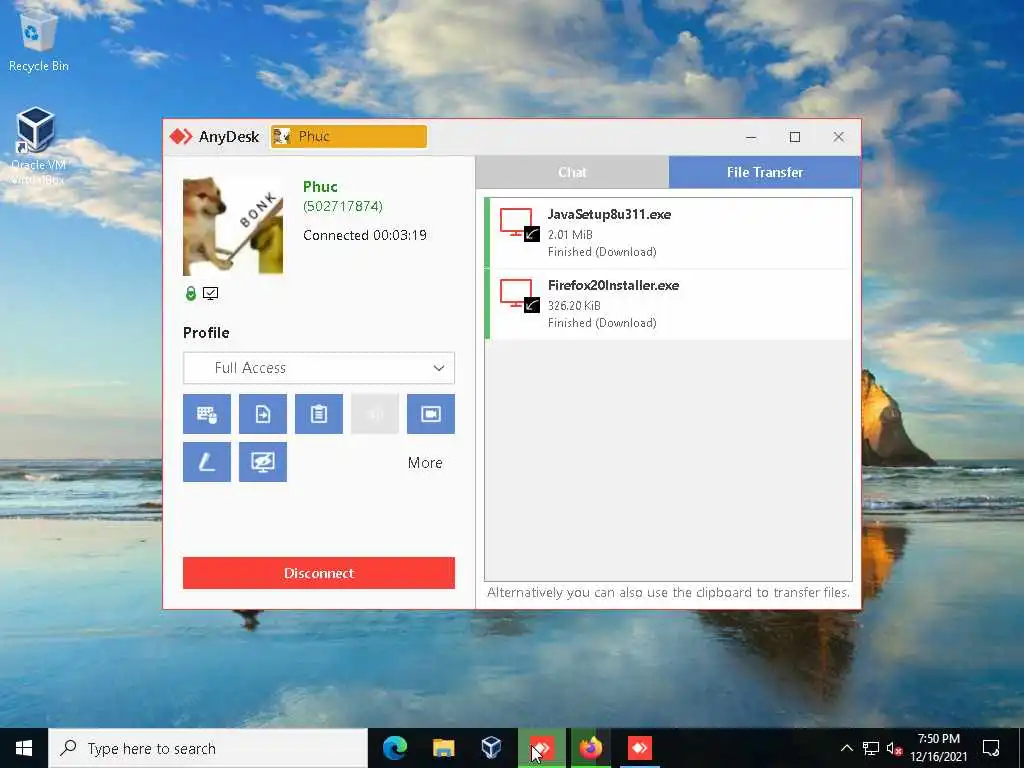Image resolution: width=1024 pixels, height=768 pixels.
Task: Open VirtualBox from taskbar
Action: [492, 748]
